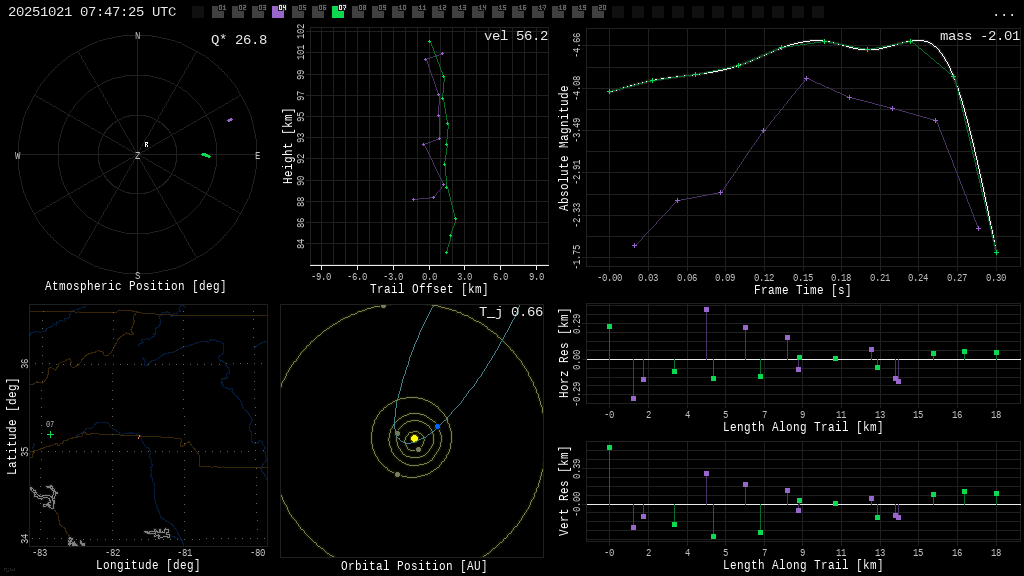The image size is (1024, 576).
Task: Click the peak of purple magnitude curve
Action: tap(806, 78)
